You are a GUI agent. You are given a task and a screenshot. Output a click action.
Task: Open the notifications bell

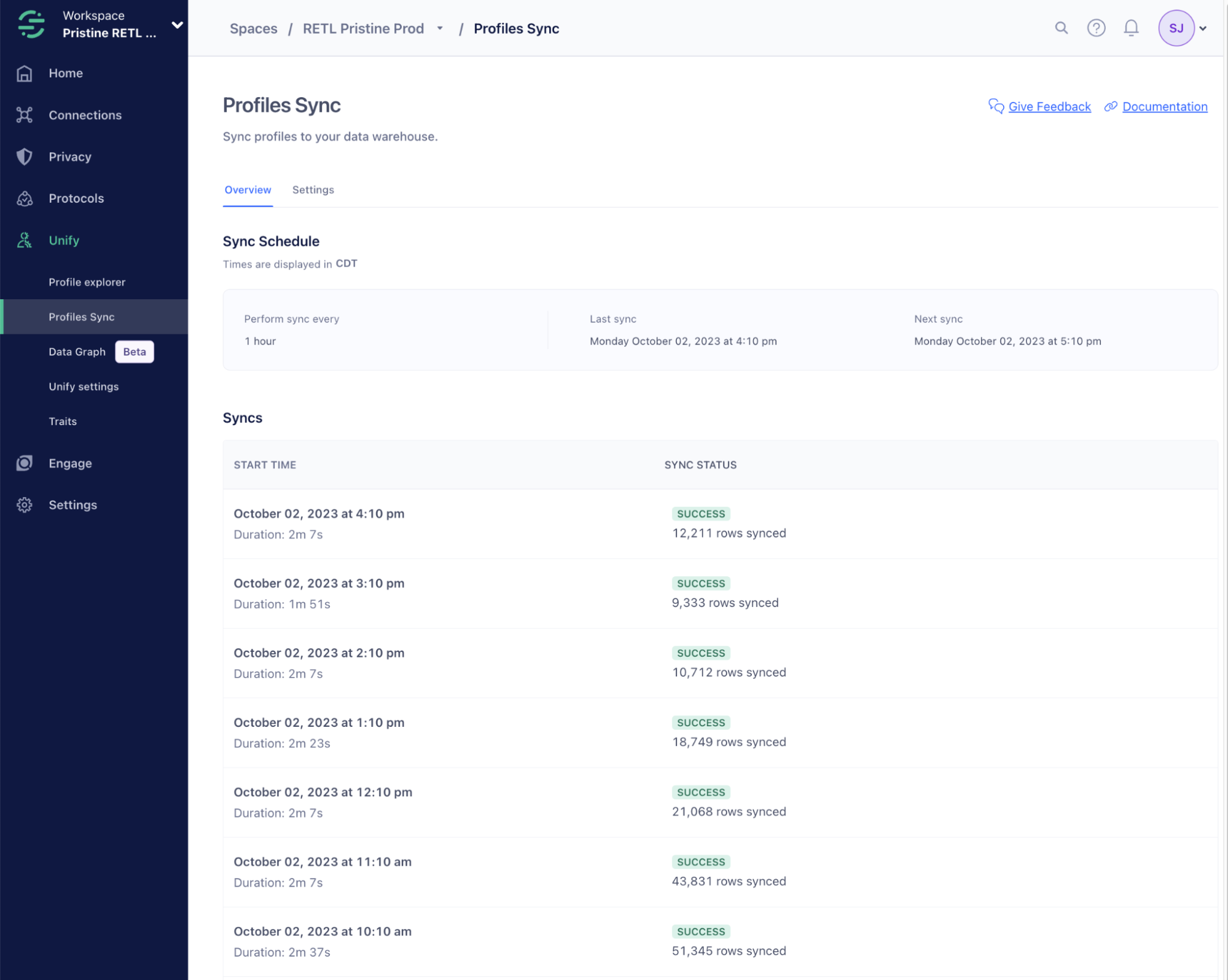[1131, 28]
